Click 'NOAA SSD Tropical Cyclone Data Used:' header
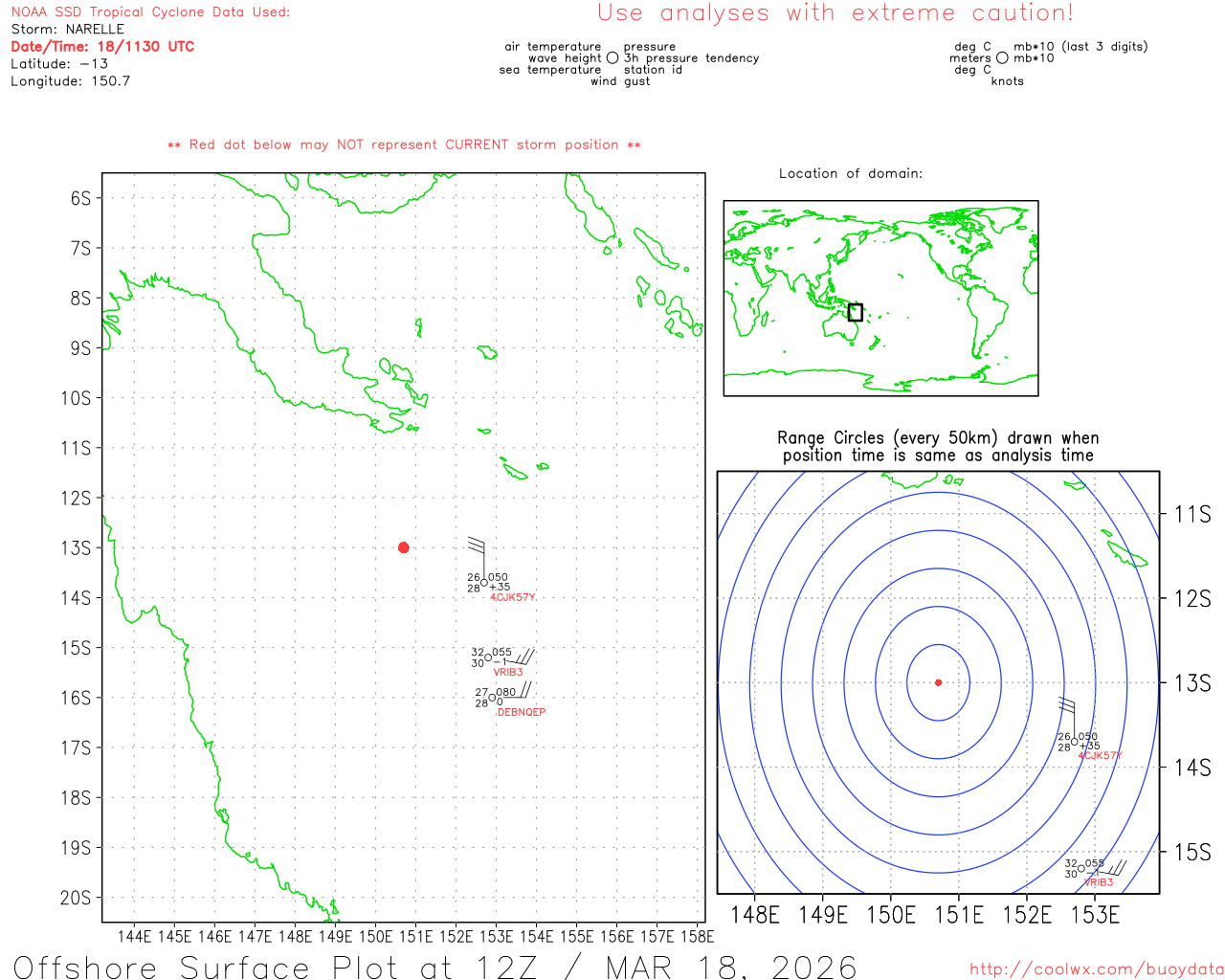The width and height of the screenshot is (1225, 980). click(150, 12)
